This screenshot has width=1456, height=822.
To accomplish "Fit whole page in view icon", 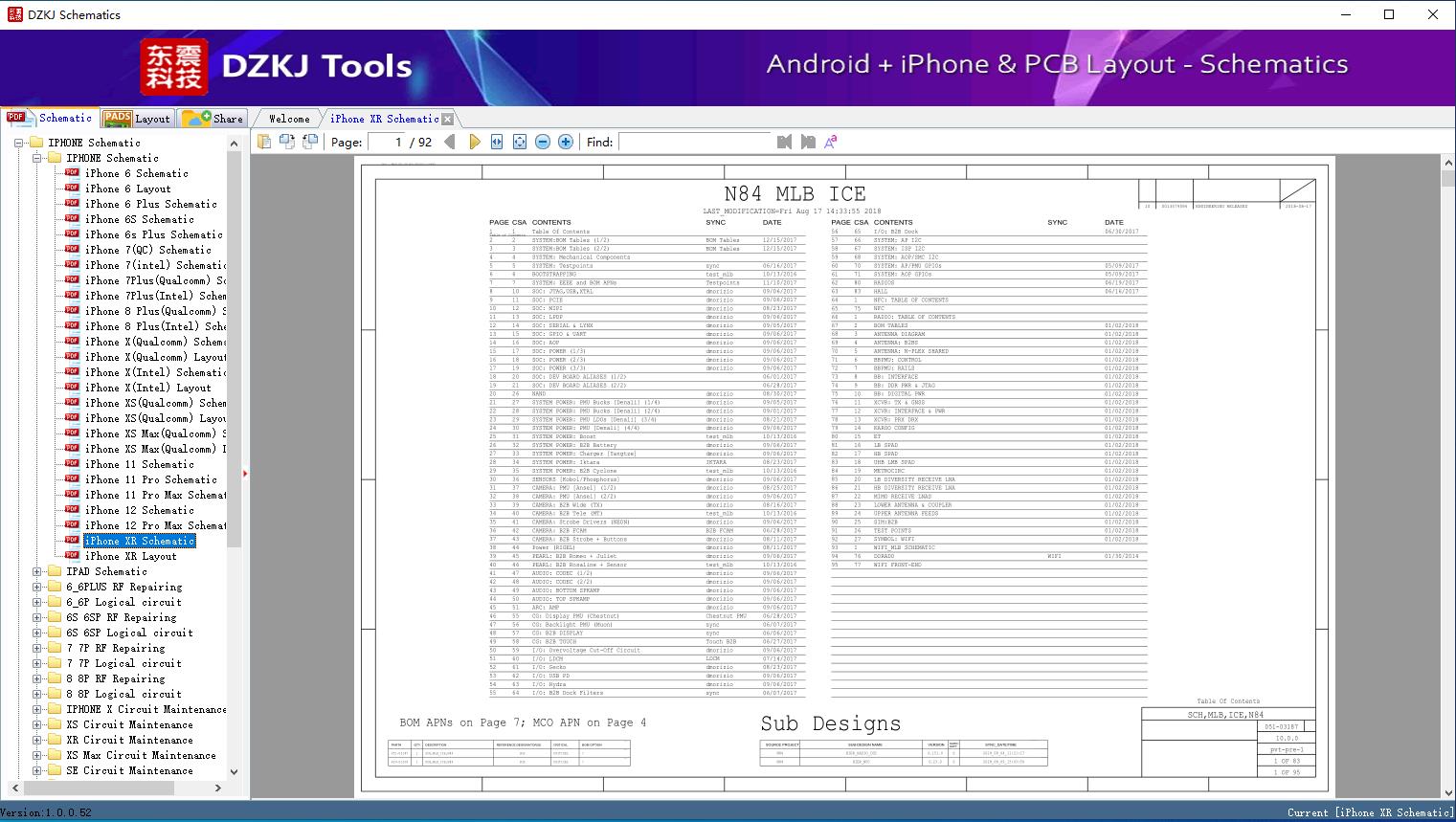I will coord(520,142).
